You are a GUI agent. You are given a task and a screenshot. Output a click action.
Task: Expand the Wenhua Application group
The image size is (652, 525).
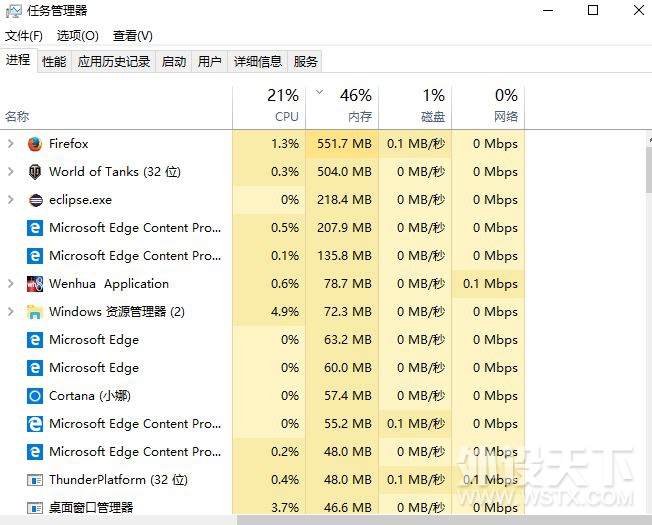11,284
